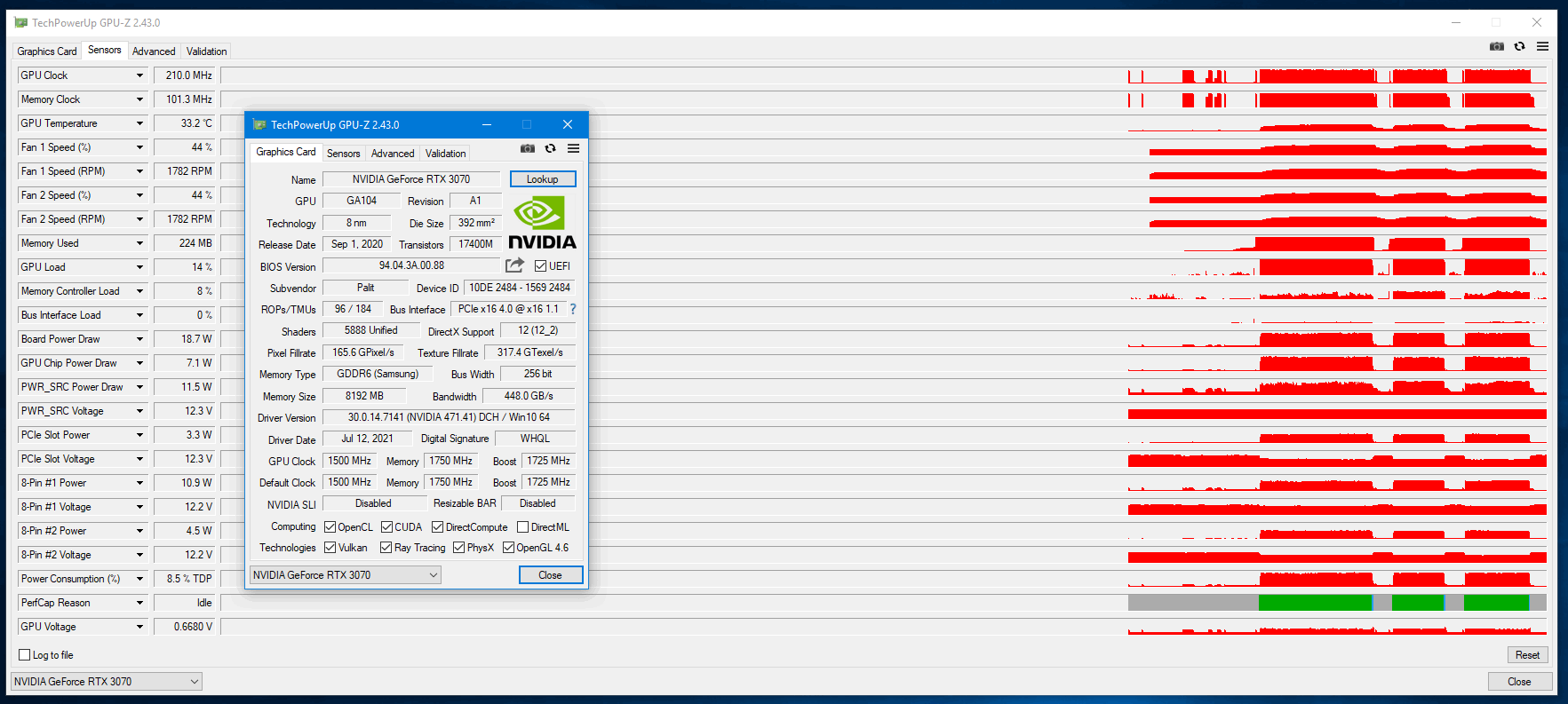Open the Memory Clock sensor dropdown arrow
This screenshot has height=704, width=1568.
pyautogui.click(x=139, y=99)
